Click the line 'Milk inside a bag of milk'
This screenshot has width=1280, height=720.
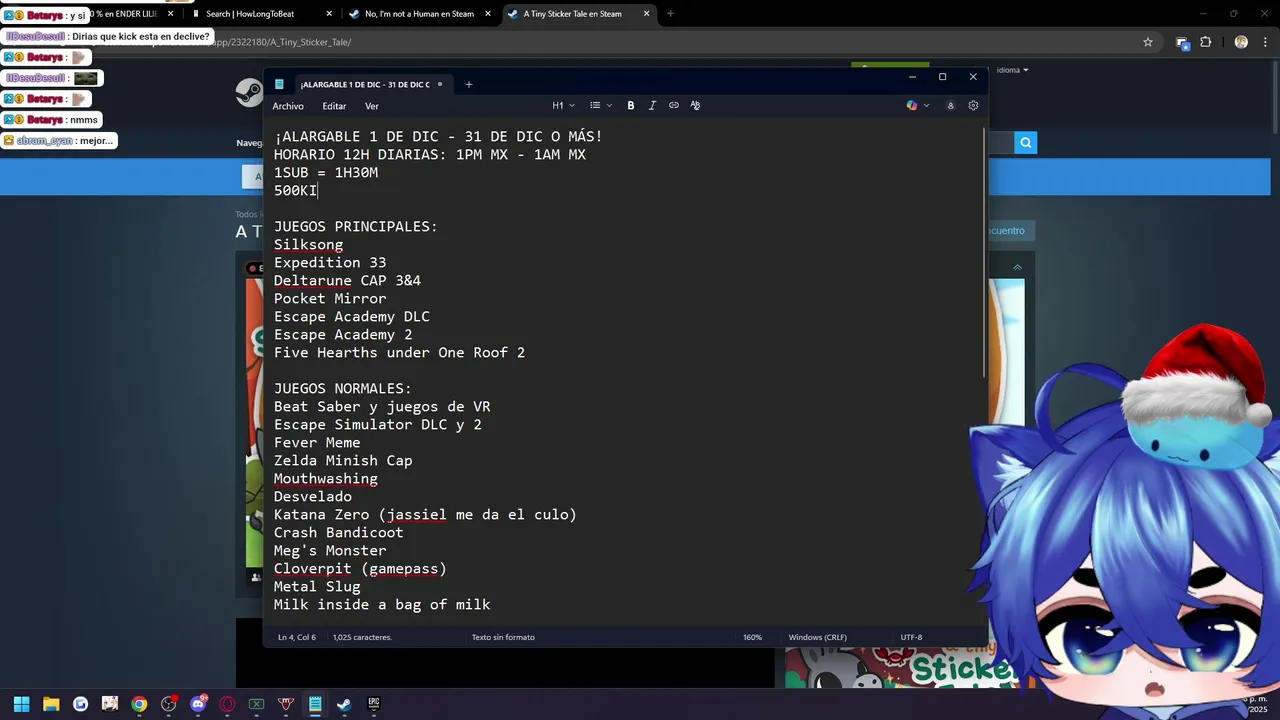point(382,605)
